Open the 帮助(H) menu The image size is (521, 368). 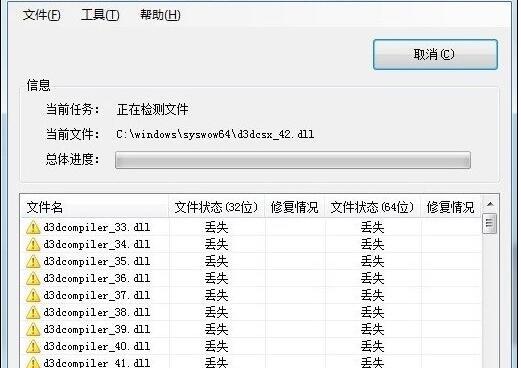pyautogui.click(x=160, y=15)
